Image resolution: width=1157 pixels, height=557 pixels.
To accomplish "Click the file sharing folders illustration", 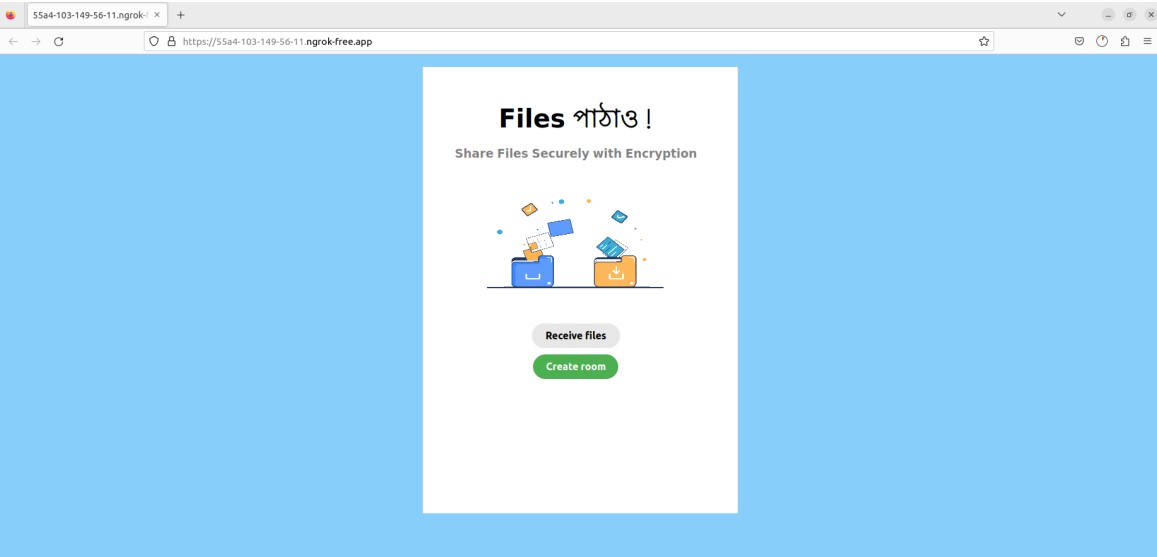I will (576, 243).
